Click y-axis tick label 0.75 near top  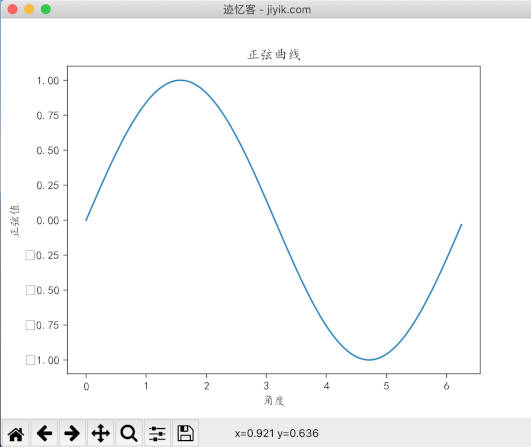point(47,115)
